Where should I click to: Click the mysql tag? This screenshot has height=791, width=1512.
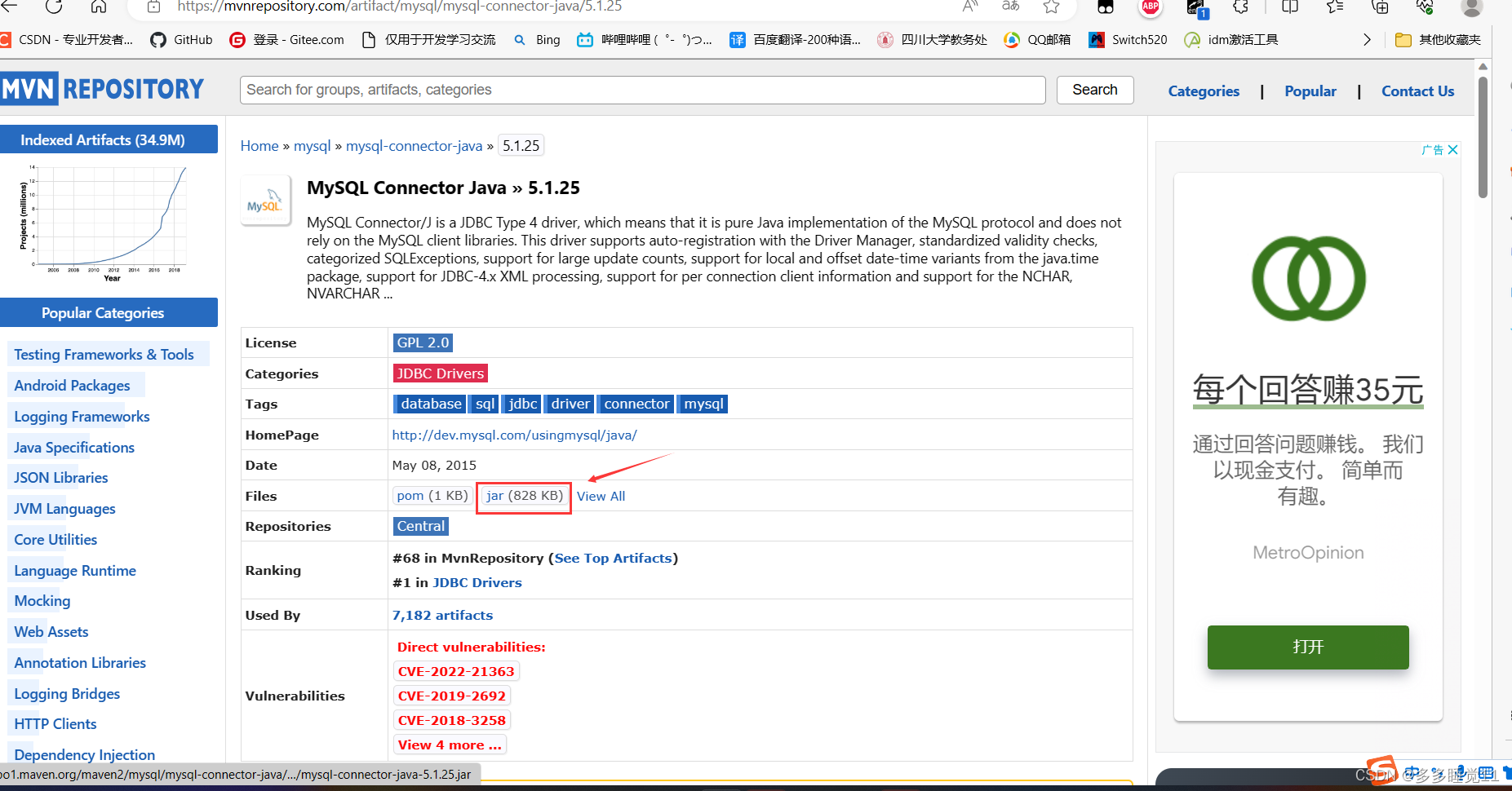[703, 404]
